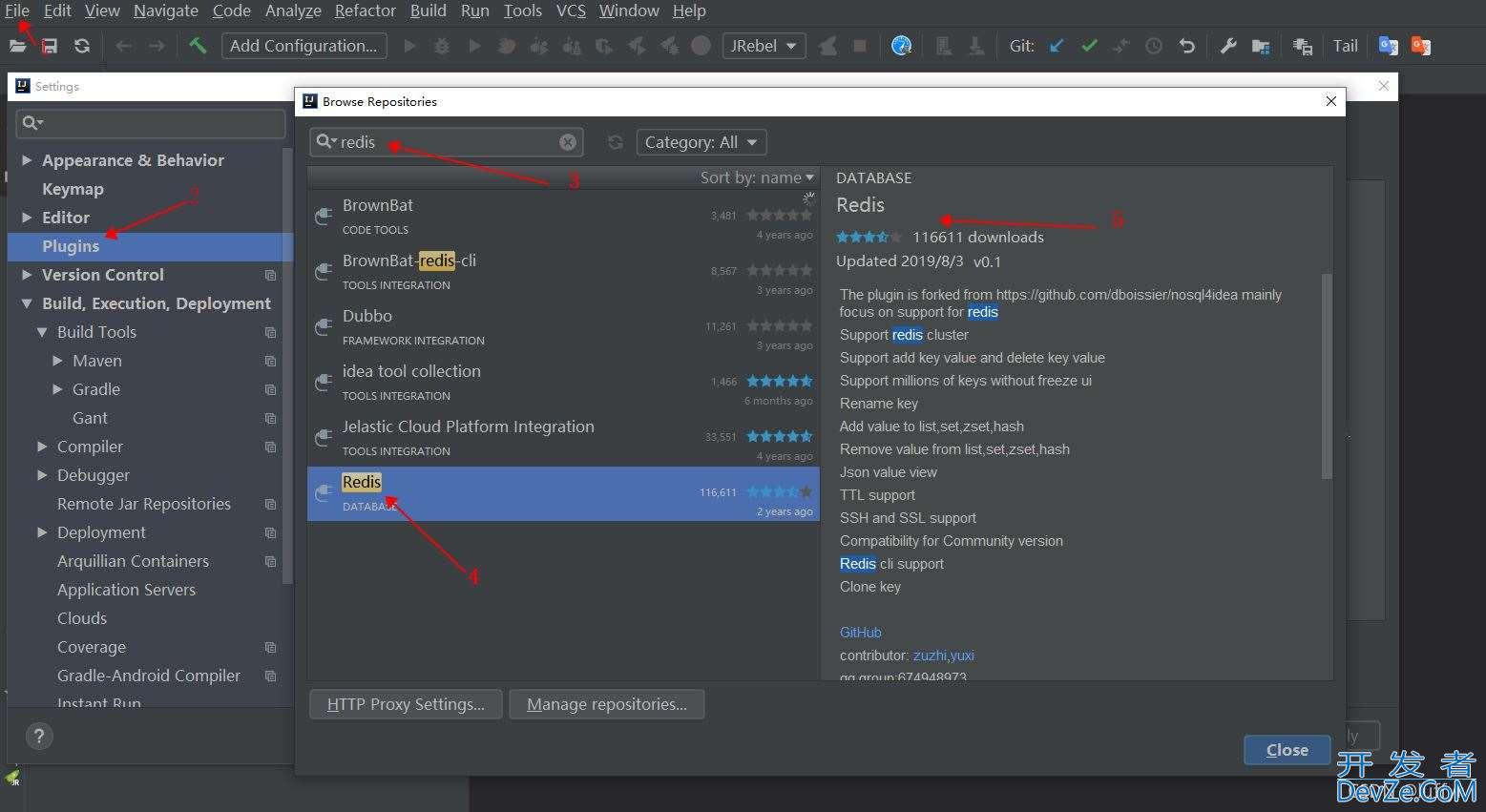Click the Run Anything icon left of Tail
The height and width of the screenshot is (812, 1486).
[1303, 46]
